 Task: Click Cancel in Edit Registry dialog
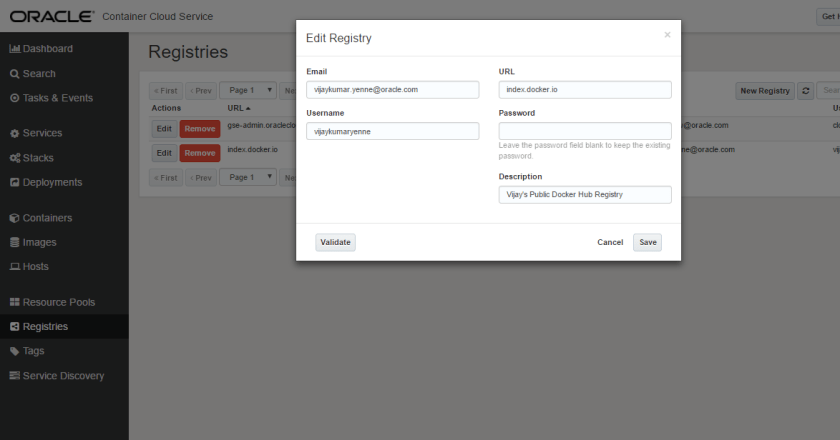click(610, 242)
